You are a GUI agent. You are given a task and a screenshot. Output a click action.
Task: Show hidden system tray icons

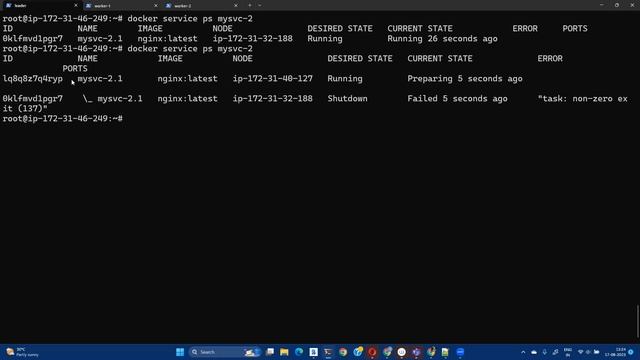click(523, 352)
